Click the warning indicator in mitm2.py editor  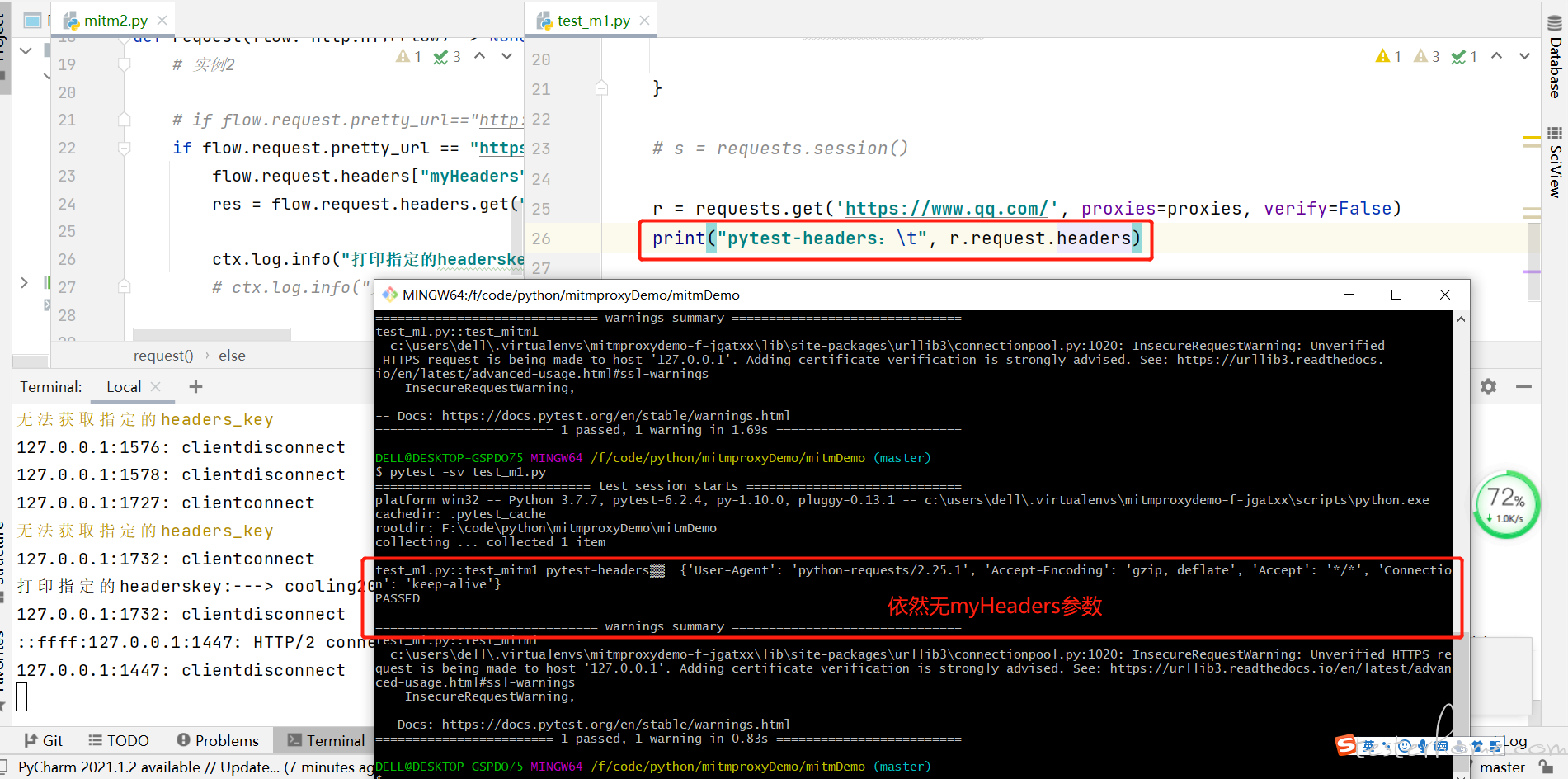click(x=409, y=56)
